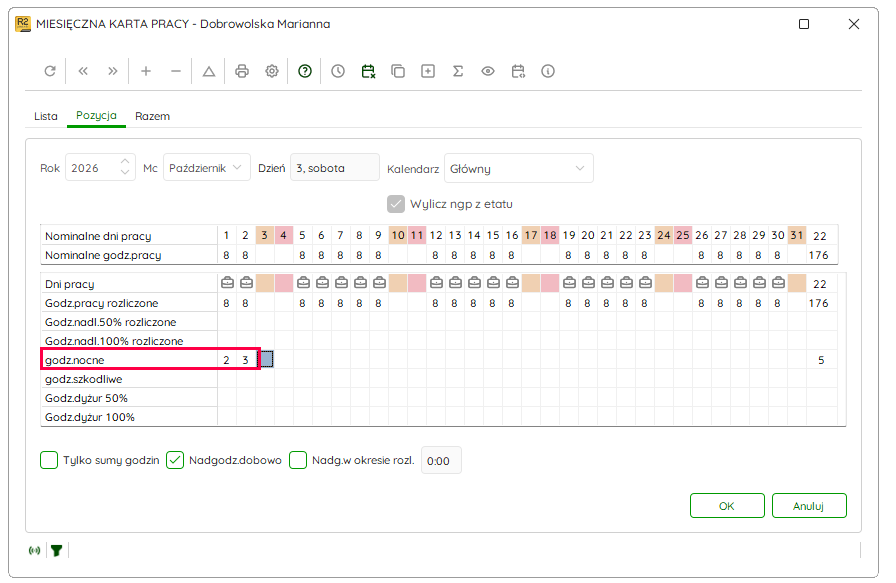Open help with the question mark icon
This screenshot has height=583, width=896.
tap(305, 71)
